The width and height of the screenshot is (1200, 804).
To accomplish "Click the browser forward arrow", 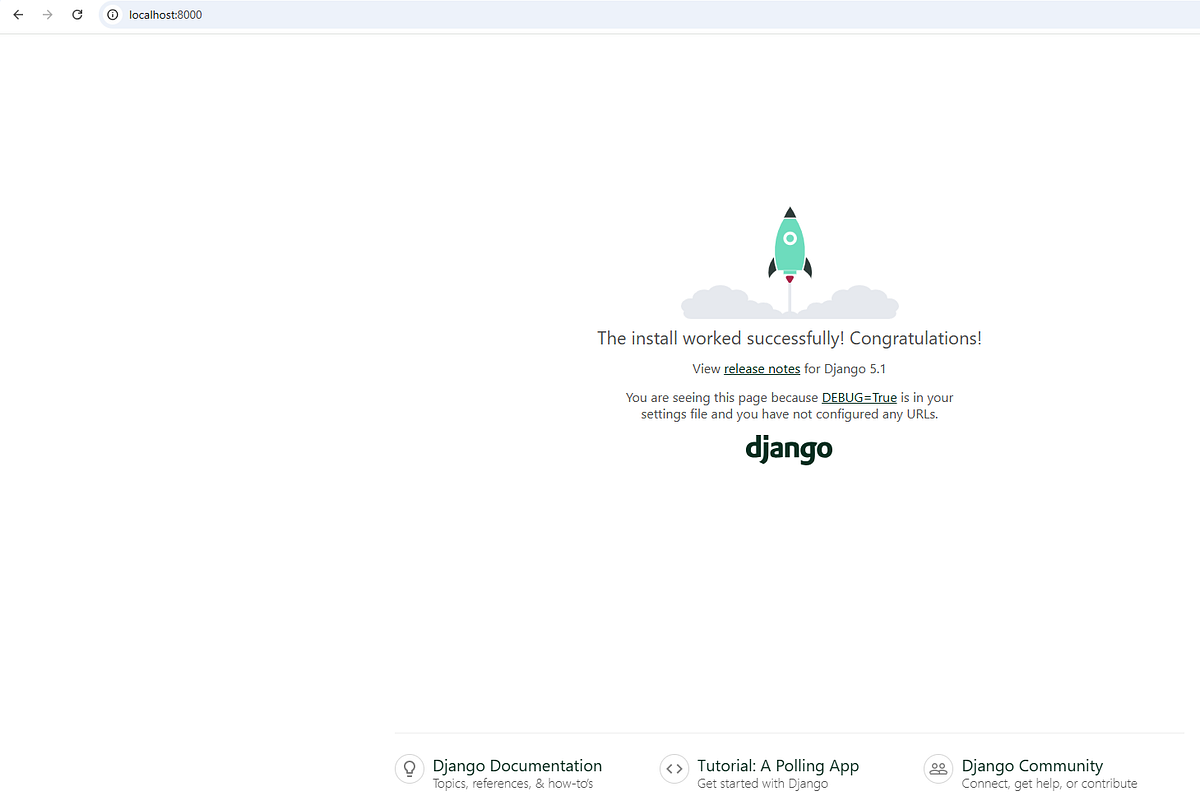I will coord(47,15).
